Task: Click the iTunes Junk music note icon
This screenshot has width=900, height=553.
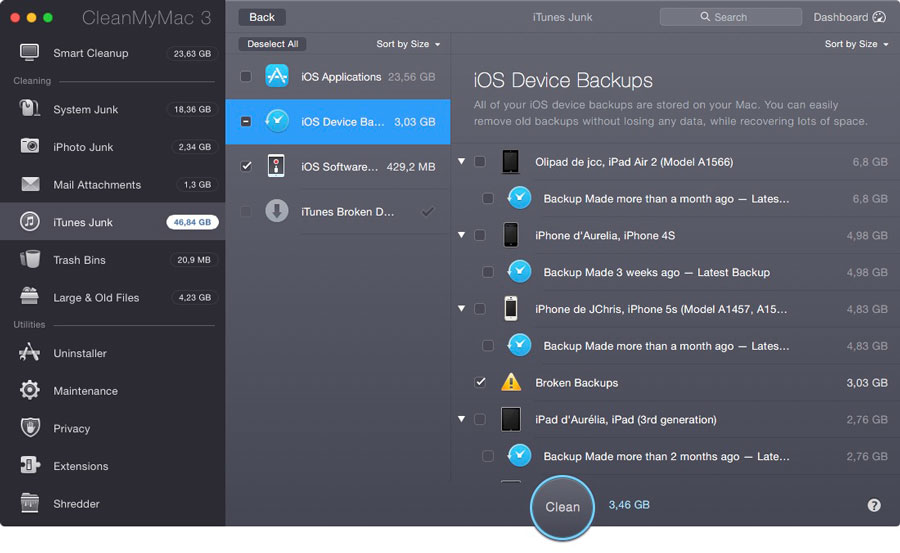Action: tap(30, 221)
